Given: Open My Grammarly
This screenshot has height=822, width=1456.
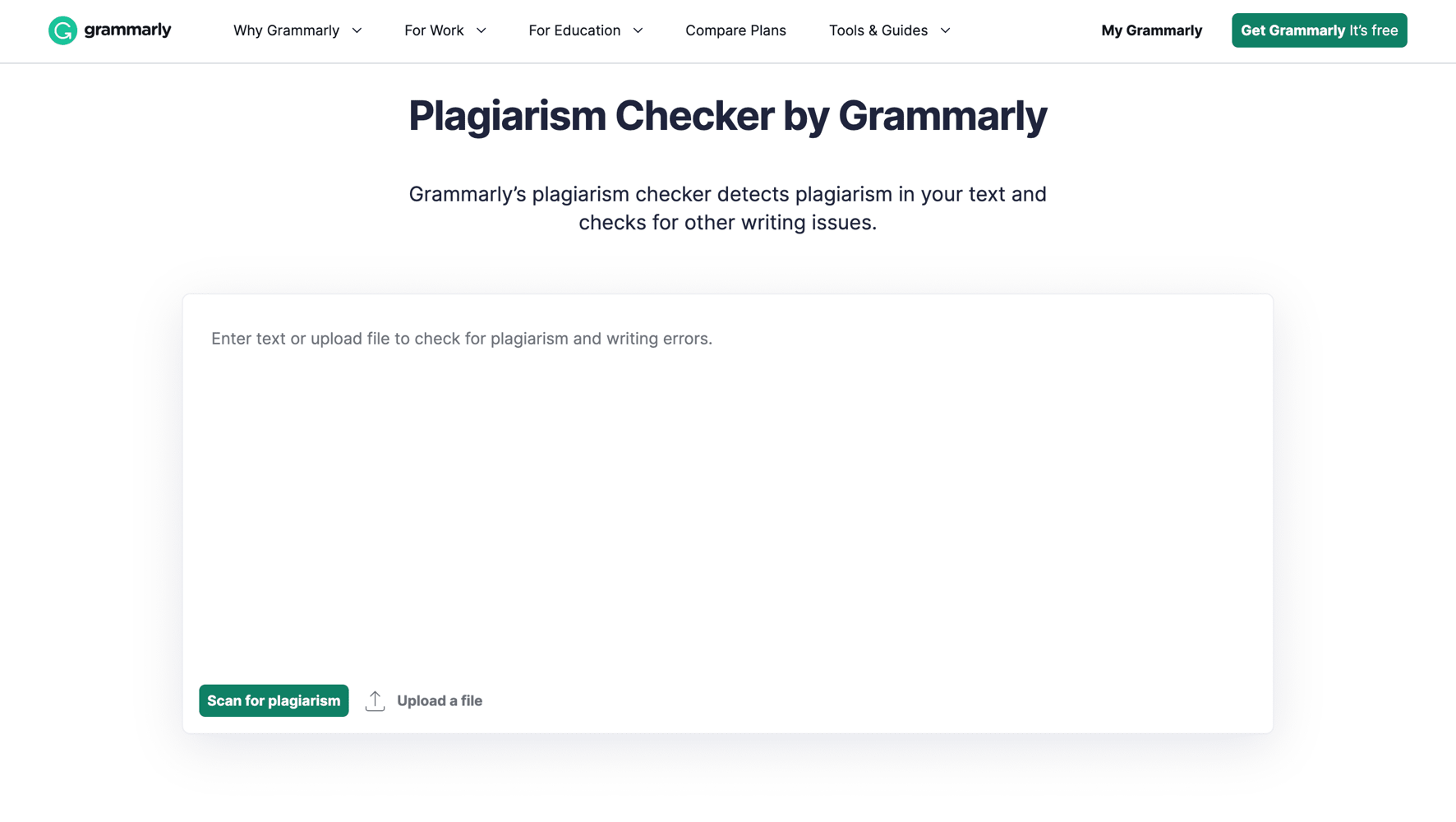Looking at the screenshot, I should [x=1151, y=30].
